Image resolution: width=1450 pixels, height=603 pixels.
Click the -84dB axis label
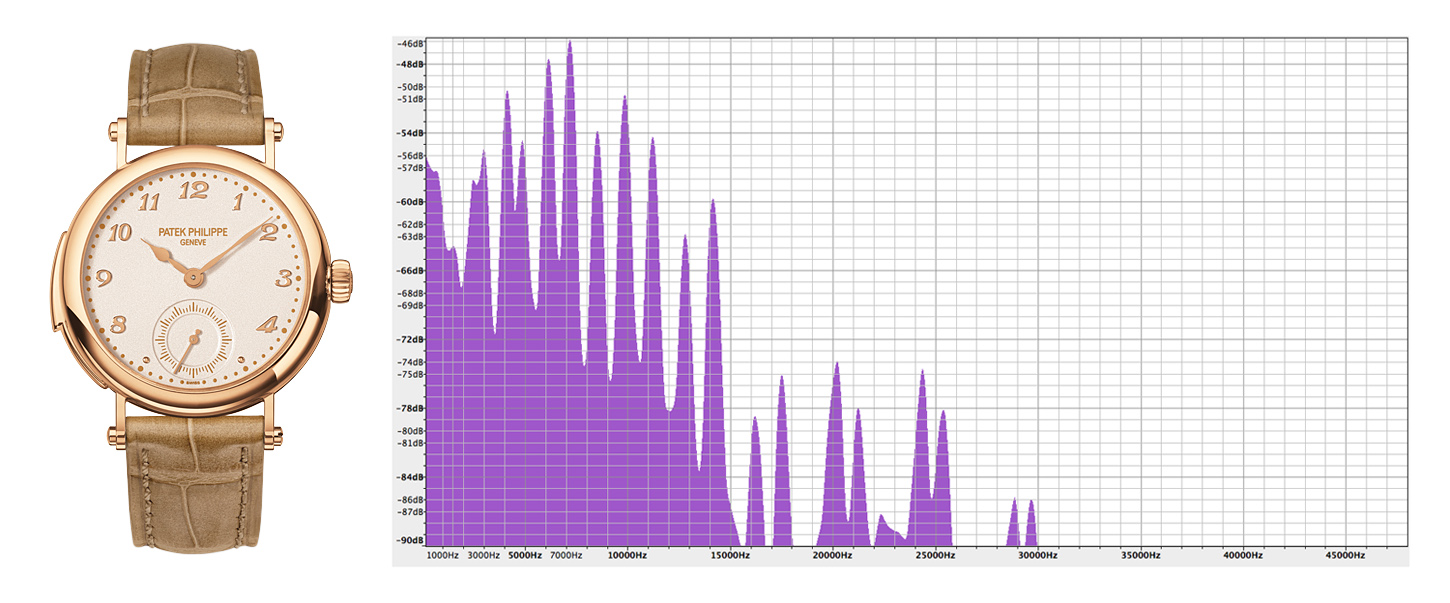coord(410,477)
